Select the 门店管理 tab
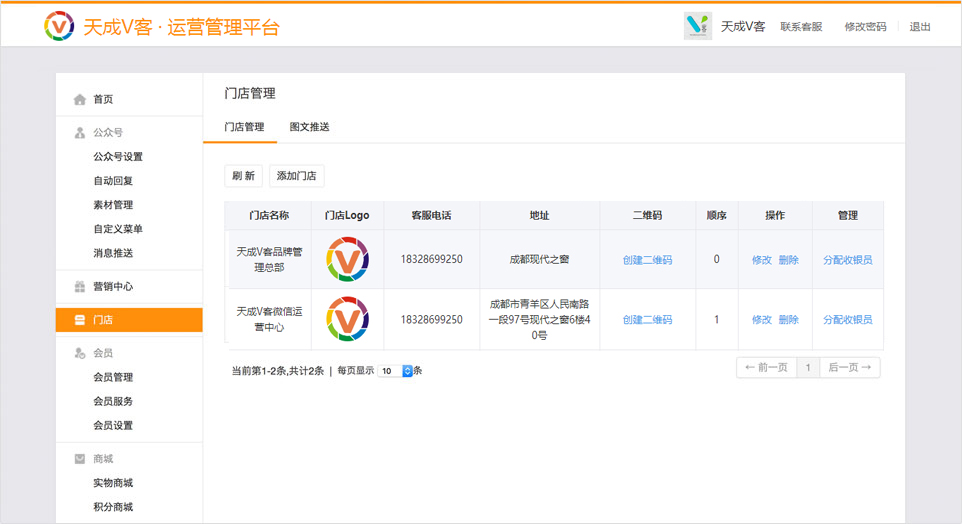Image resolution: width=962 pixels, height=524 pixels. coord(244,127)
